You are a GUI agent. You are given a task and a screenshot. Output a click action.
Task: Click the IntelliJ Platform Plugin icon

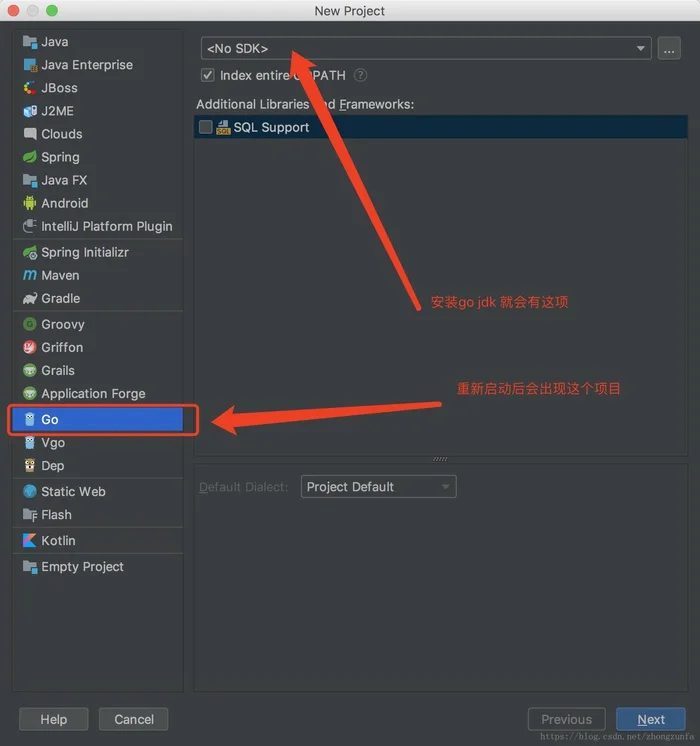[x=30, y=226]
